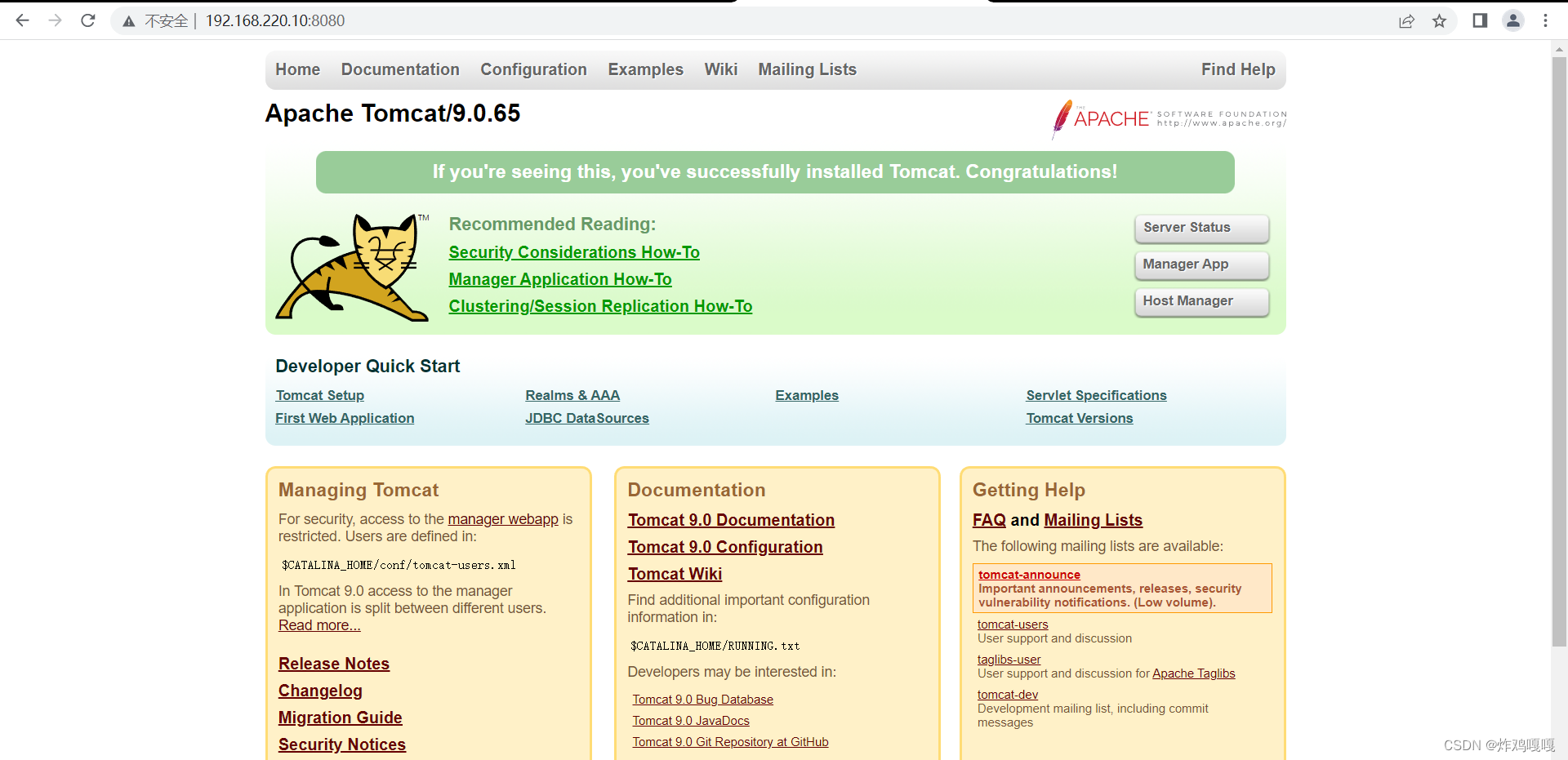Click the Read more... link

pyautogui.click(x=319, y=625)
